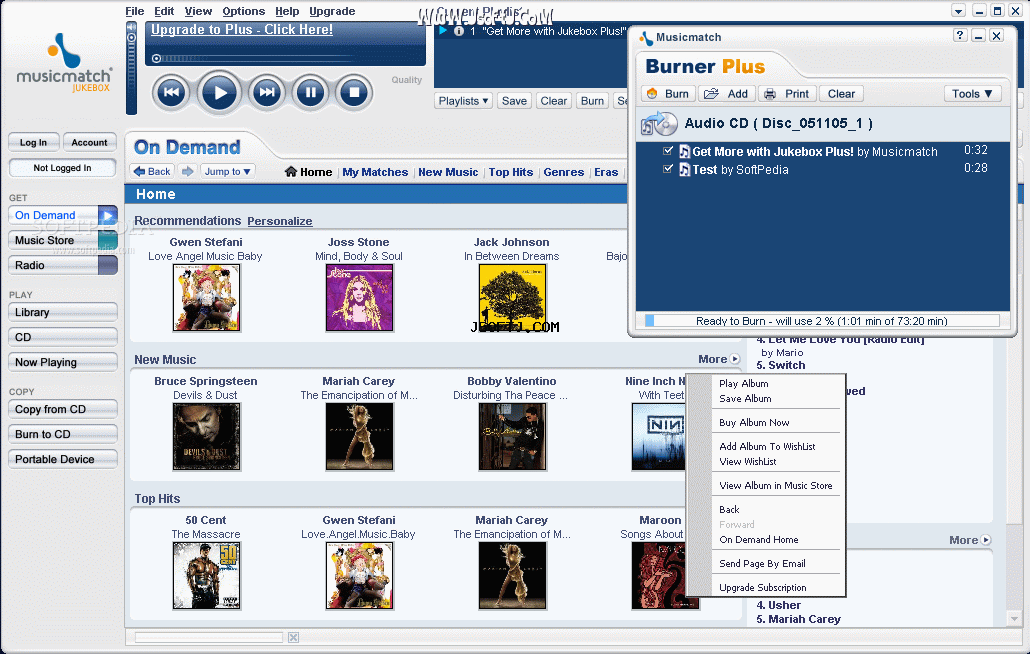Viewport: 1030px width, 654px height.
Task: Skip to the next track
Action: point(266,93)
